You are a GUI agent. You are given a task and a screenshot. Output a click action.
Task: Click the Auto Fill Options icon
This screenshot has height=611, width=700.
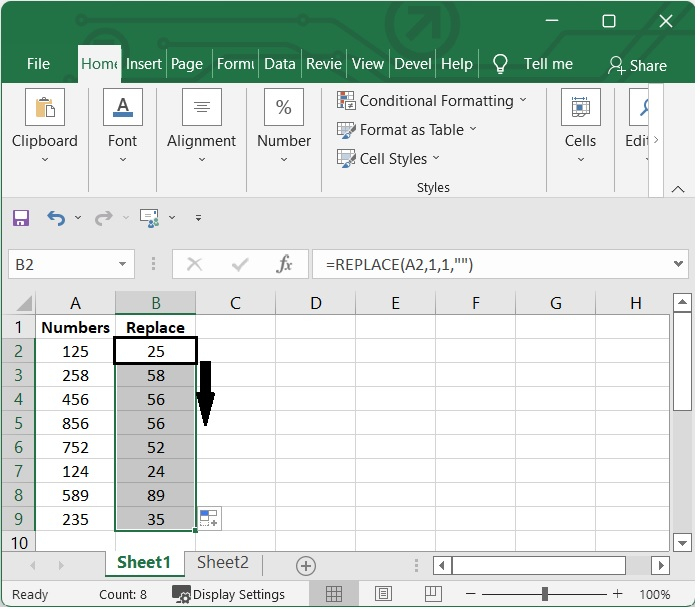(x=208, y=519)
